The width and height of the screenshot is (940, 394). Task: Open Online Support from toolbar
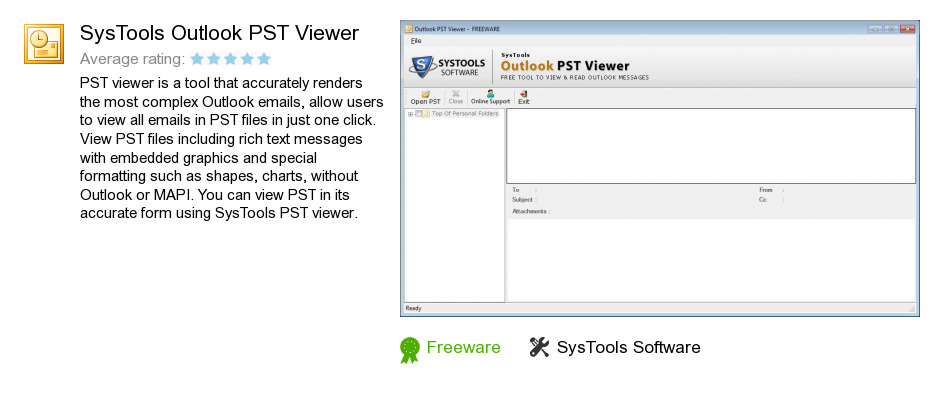tap(490, 97)
